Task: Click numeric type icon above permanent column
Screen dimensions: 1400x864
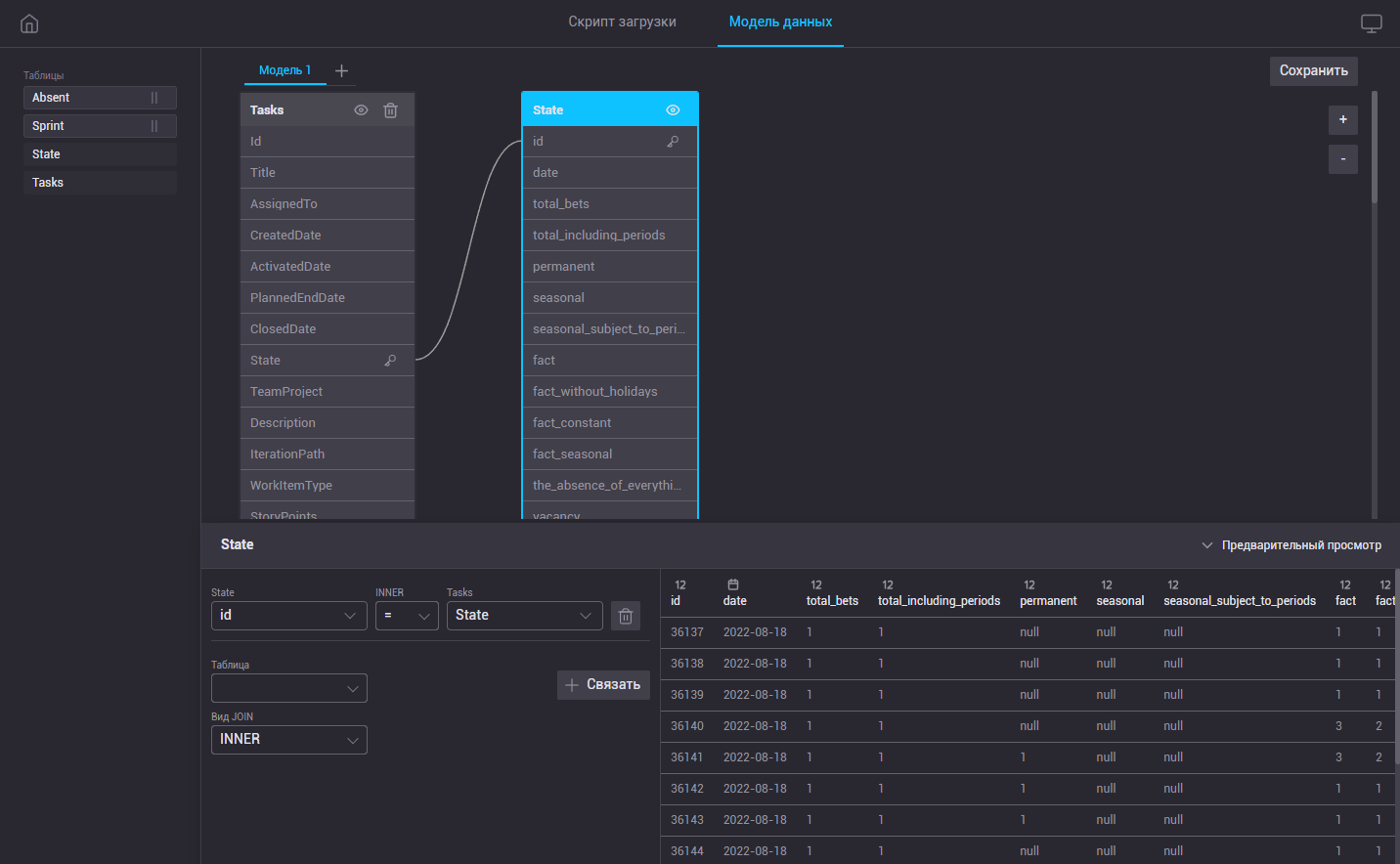Action: tap(1029, 584)
